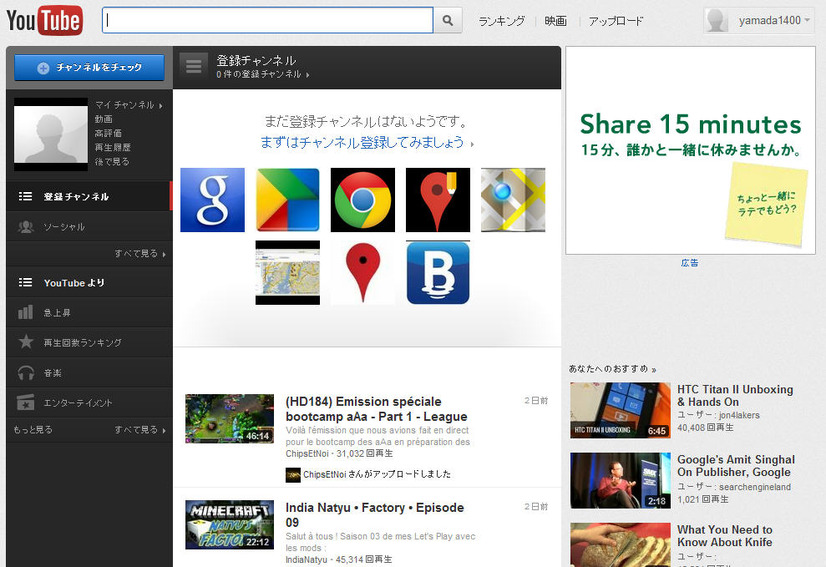The width and height of the screenshot is (826, 567).
Task: Open the 映画 link
Action: 556,21
